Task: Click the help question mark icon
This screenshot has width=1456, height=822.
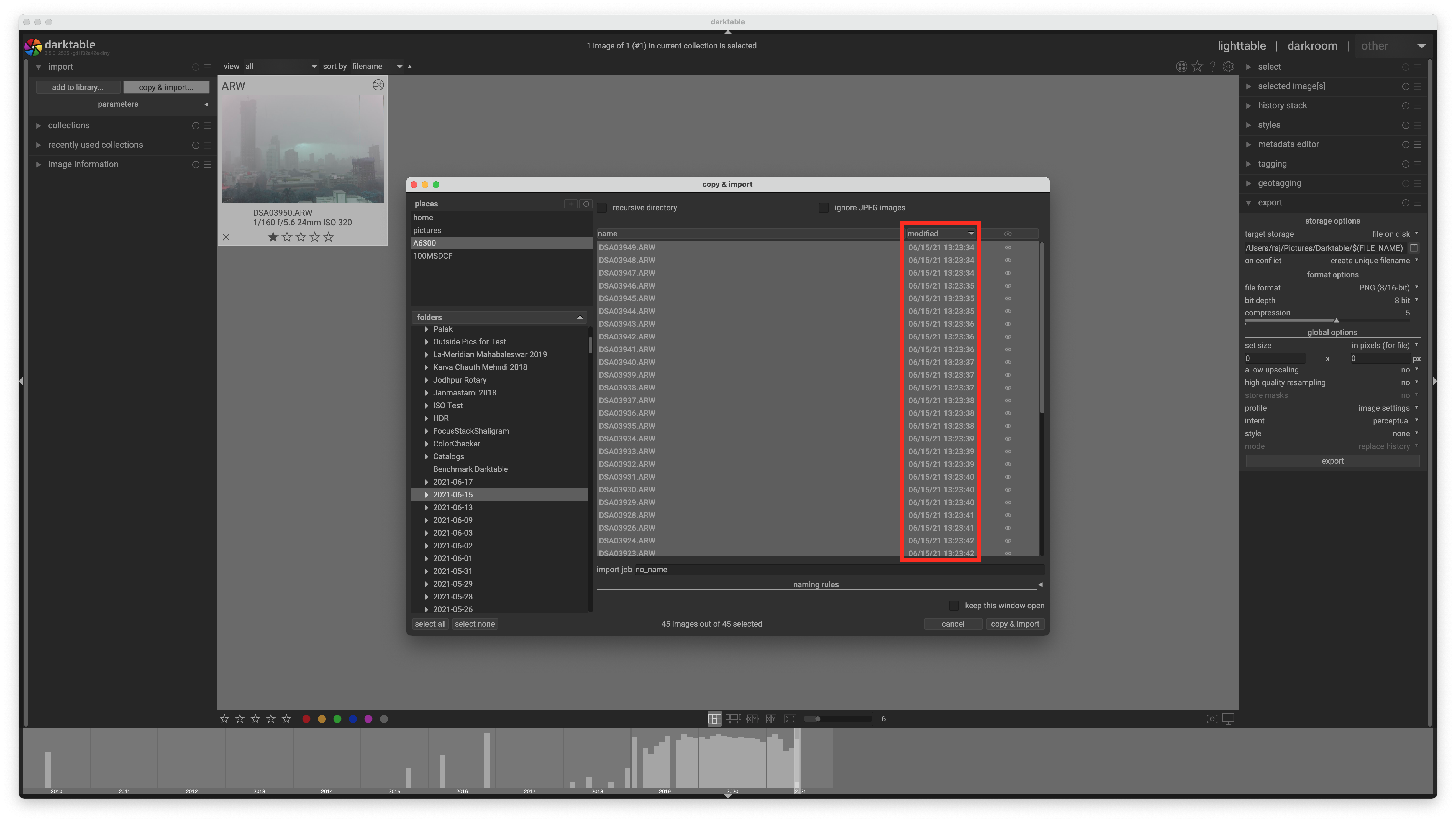Action: pyautogui.click(x=1213, y=66)
